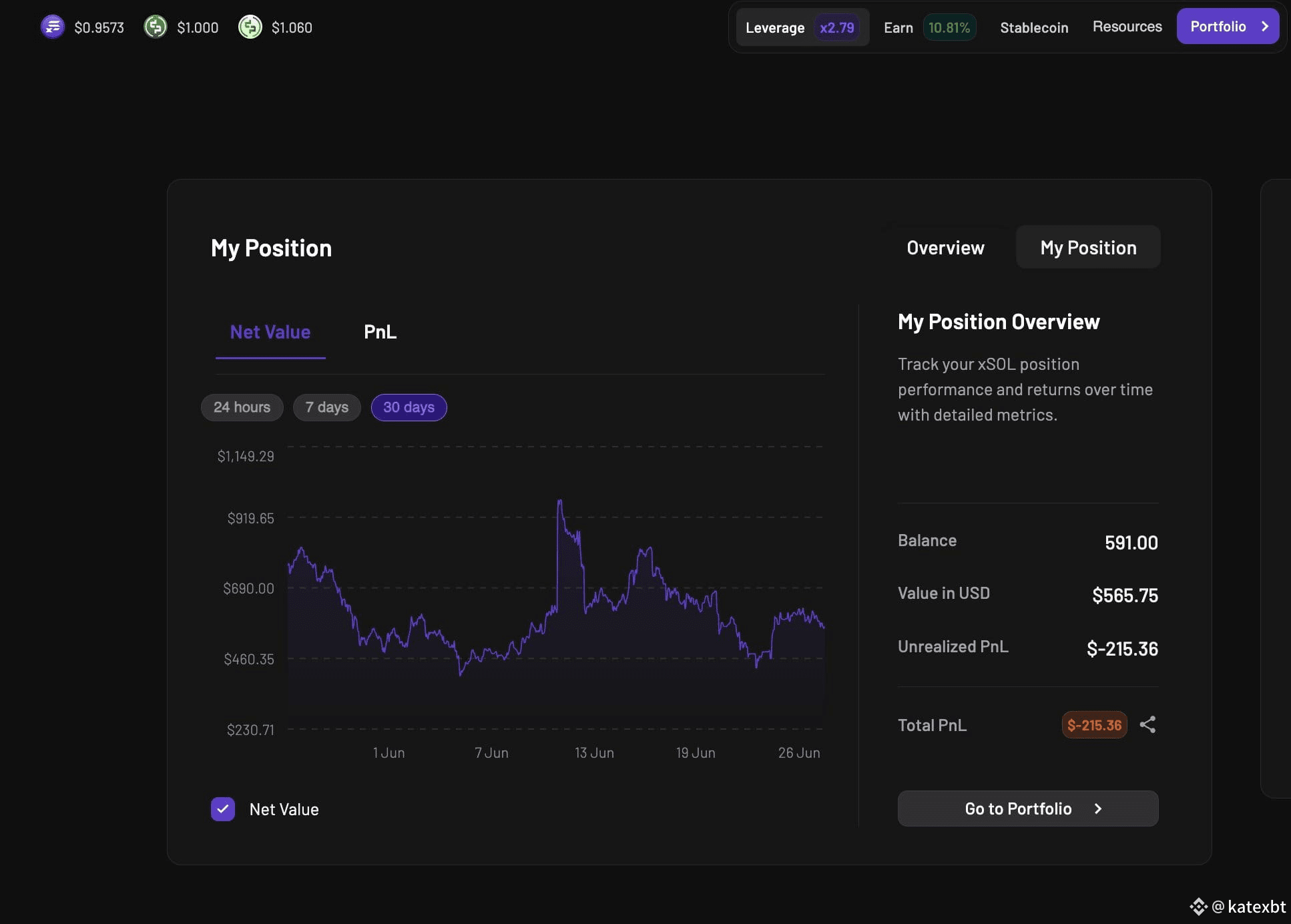This screenshot has height=924, width=1291.
Task: Click the Go to Portfolio button
Action: (1028, 808)
